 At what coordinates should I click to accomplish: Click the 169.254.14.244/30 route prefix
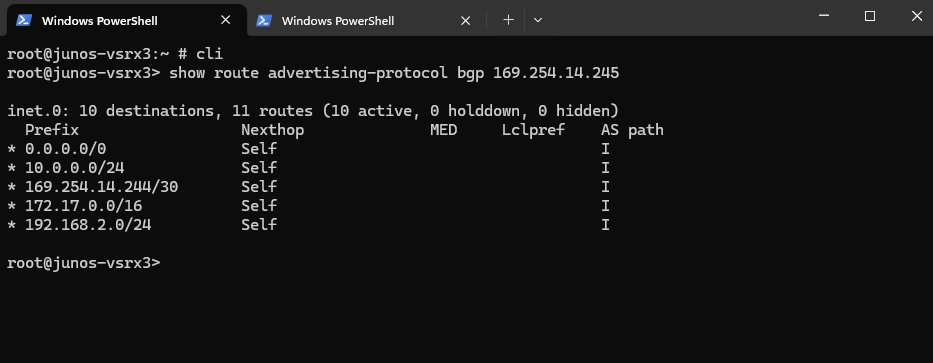(x=101, y=187)
